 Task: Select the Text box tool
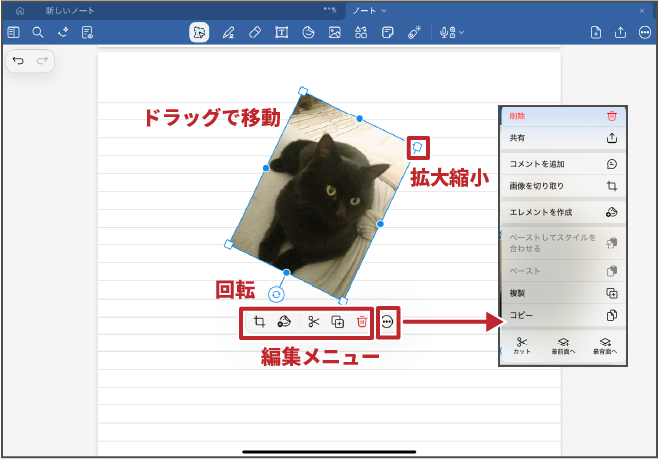coord(281,32)
